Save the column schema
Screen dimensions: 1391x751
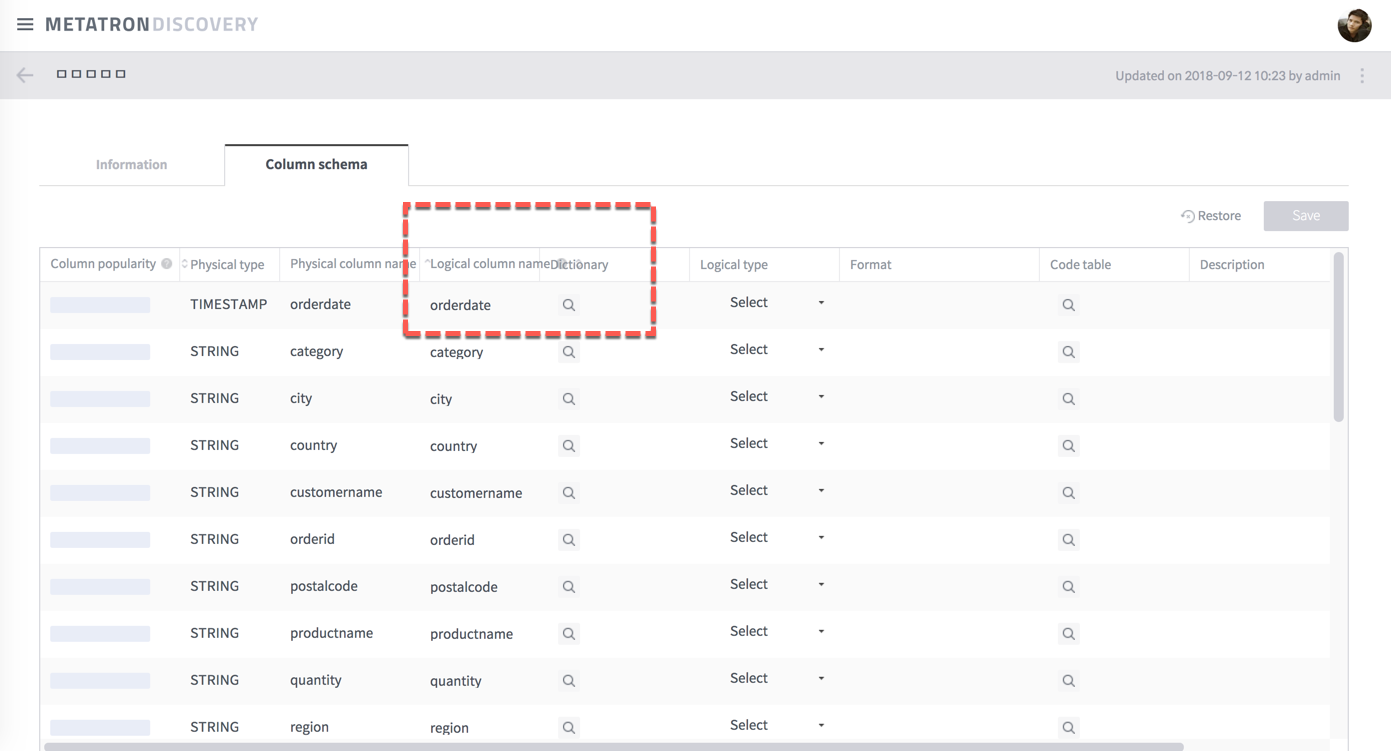1305,215
